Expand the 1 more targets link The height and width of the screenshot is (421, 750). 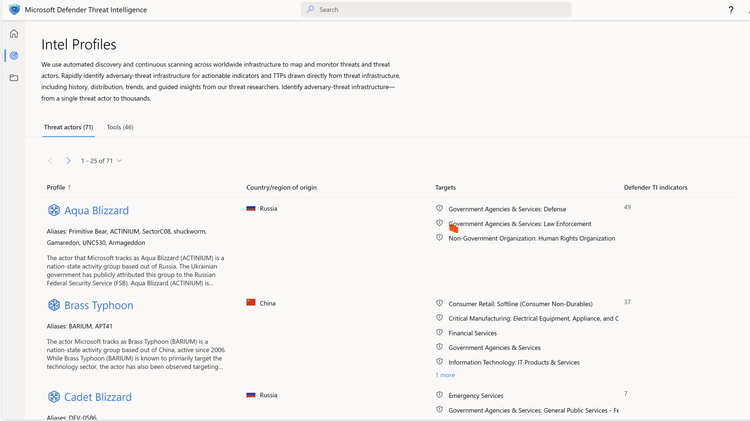point(445,375)
